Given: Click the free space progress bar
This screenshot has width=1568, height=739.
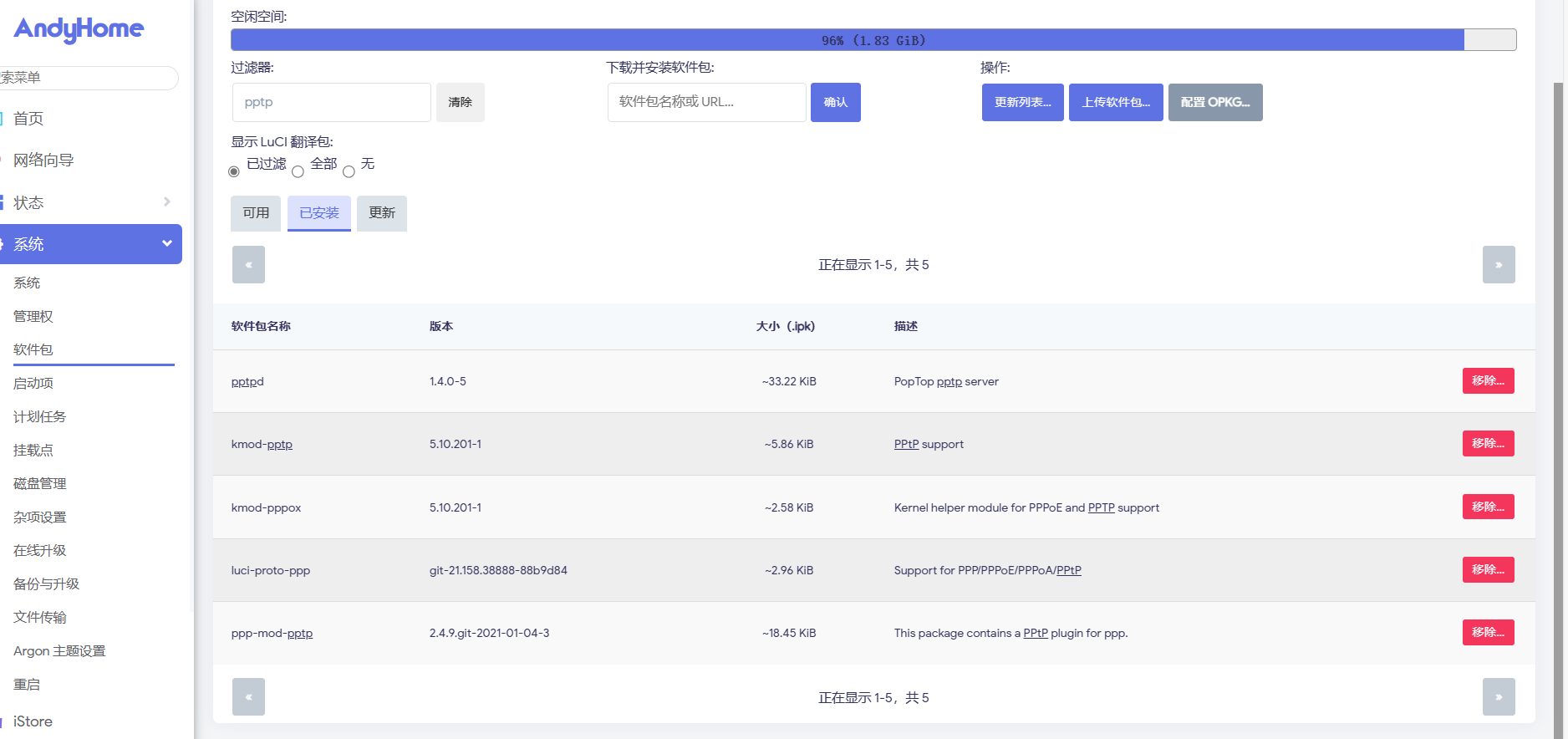Looking at the screenshot, I should pyautogui.click(x=873, y=40).
